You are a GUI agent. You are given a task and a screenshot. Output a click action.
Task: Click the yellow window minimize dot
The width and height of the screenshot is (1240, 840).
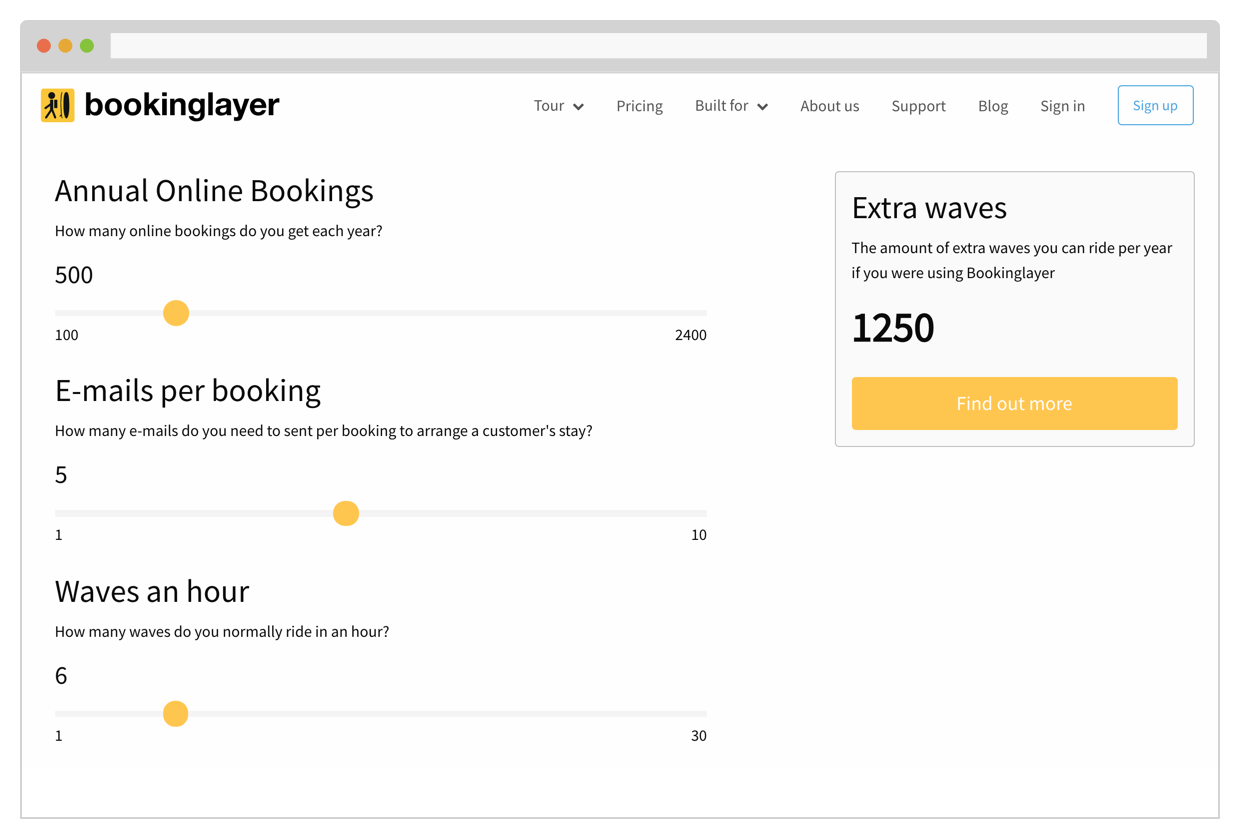click(x=65, y=46)
